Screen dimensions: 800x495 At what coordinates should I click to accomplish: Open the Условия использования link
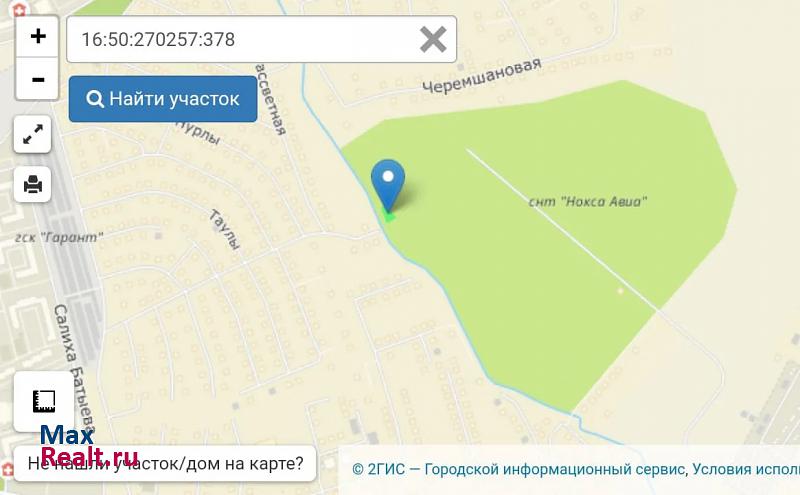pyautogui.click(x=746, y=469)
